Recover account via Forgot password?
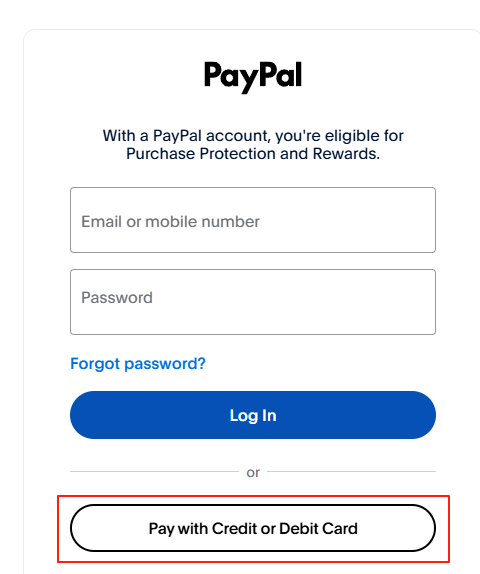480x574 pixels. (x=138, y=364)
